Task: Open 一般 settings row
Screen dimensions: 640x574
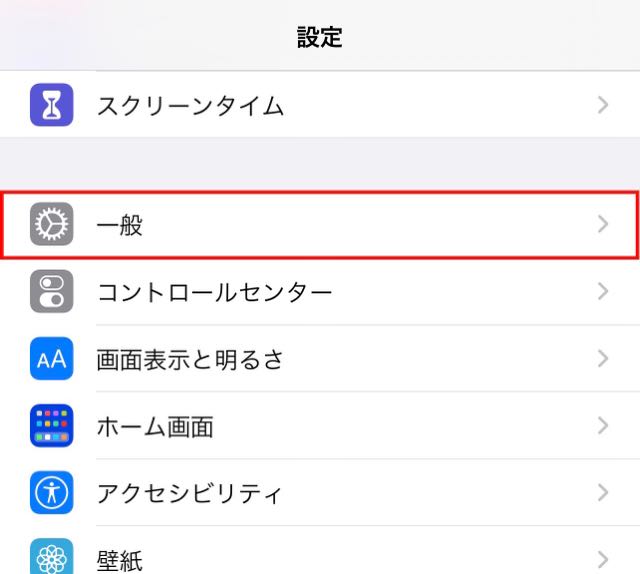Action: pyautogui.click(x=320, y=224)
